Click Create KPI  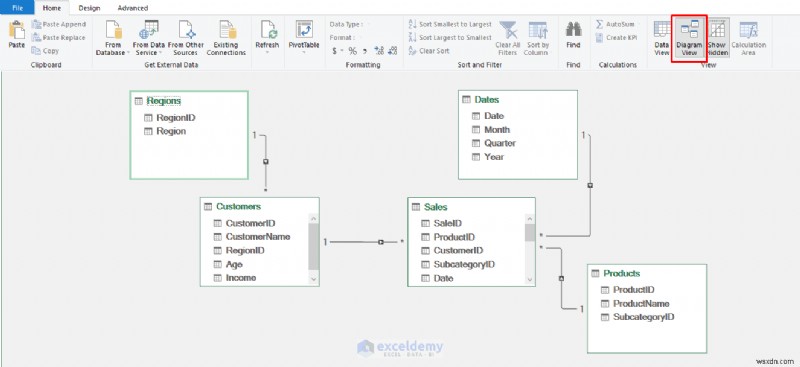[616, 37]
